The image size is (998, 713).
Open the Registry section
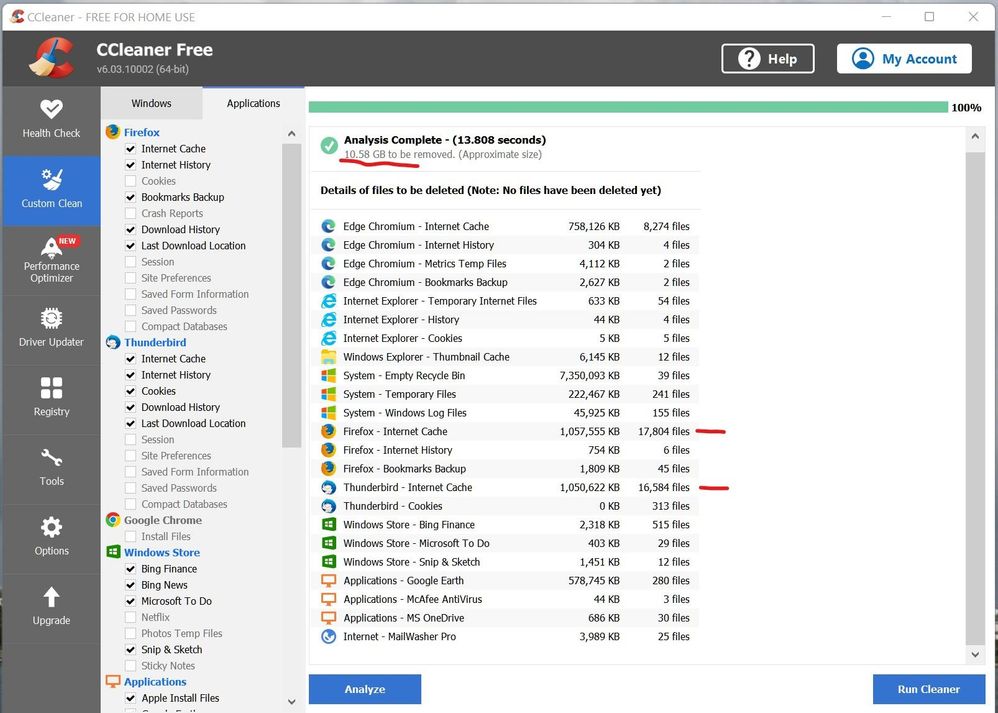click(51, 399)
